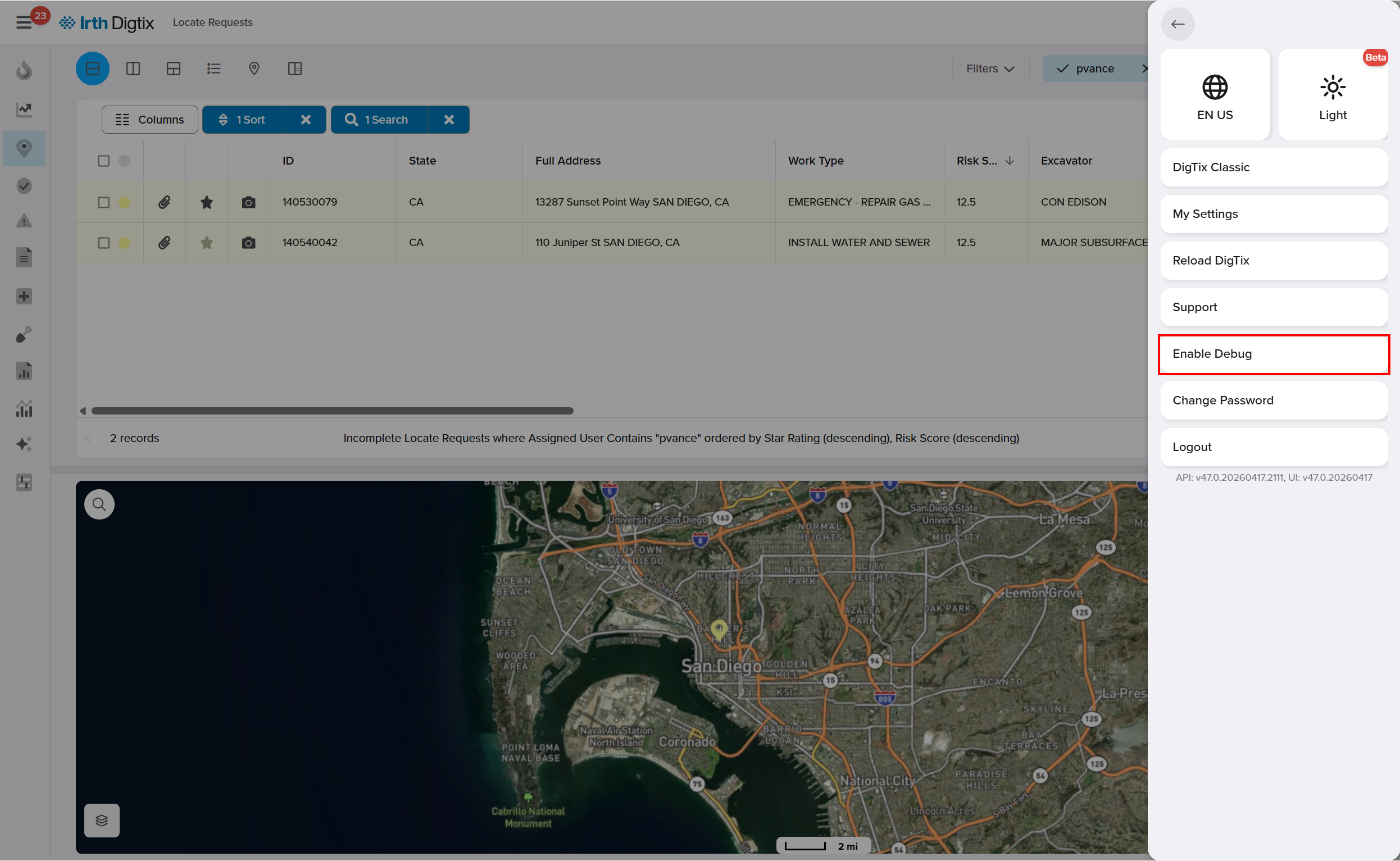Select Enable Debug menu item
The height and width of the screenshot is (861, 1400).
(1273, 354)
